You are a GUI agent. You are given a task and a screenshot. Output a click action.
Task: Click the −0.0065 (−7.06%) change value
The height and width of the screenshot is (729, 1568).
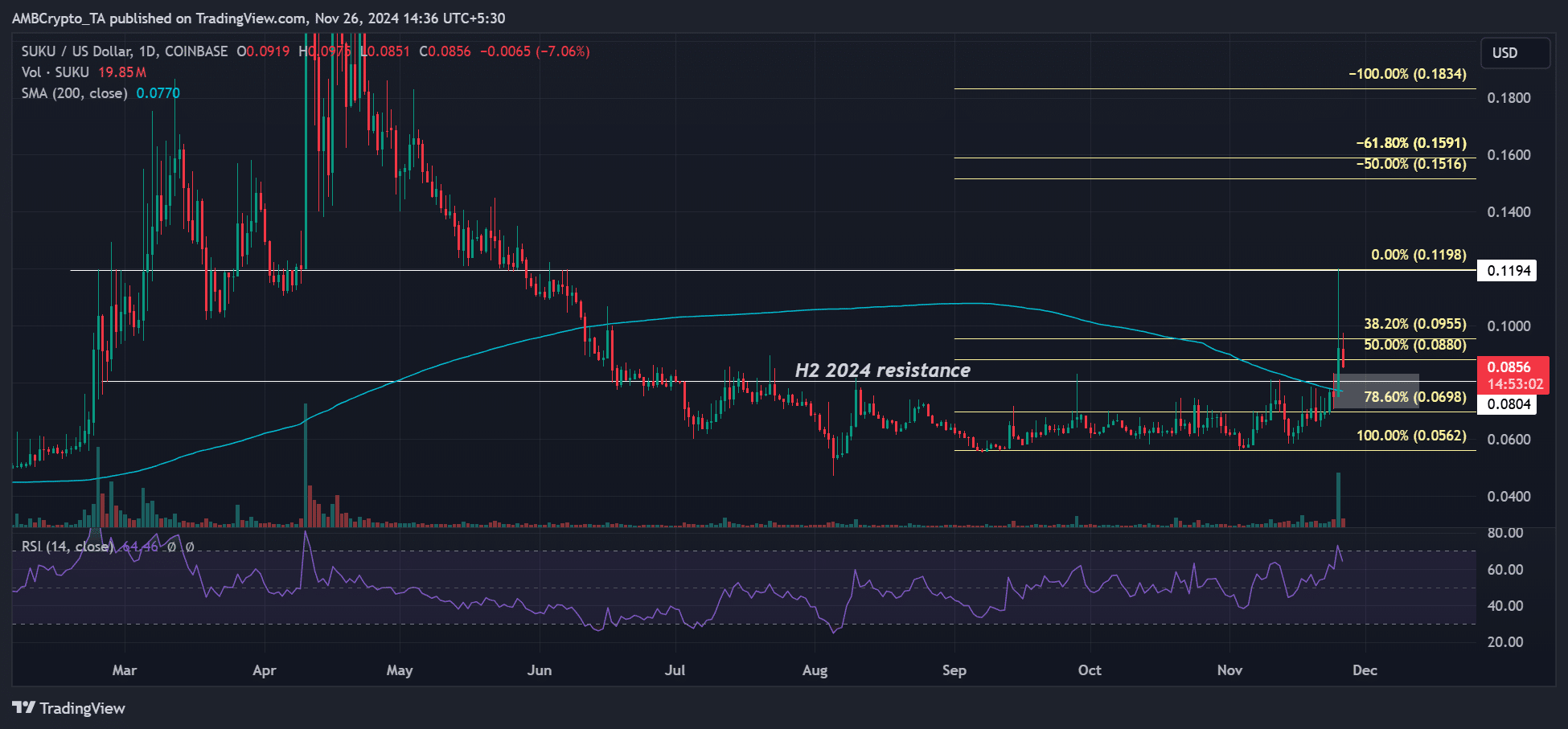pos(535,51)
